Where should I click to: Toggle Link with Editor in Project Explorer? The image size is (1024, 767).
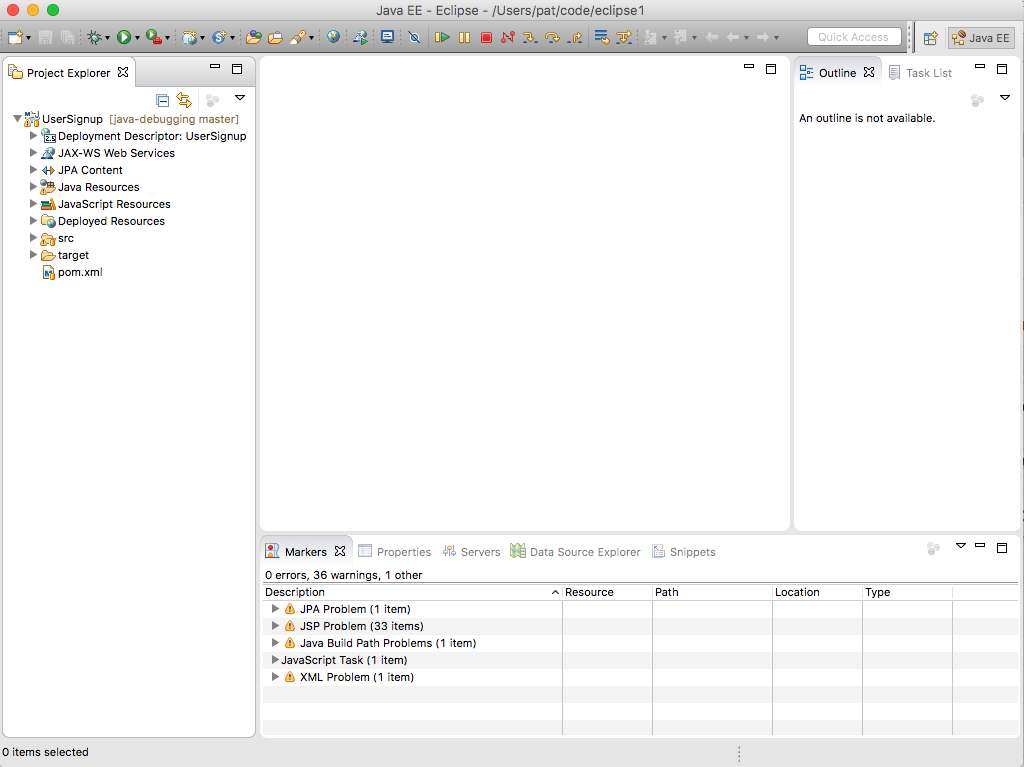tap(184, 99)
